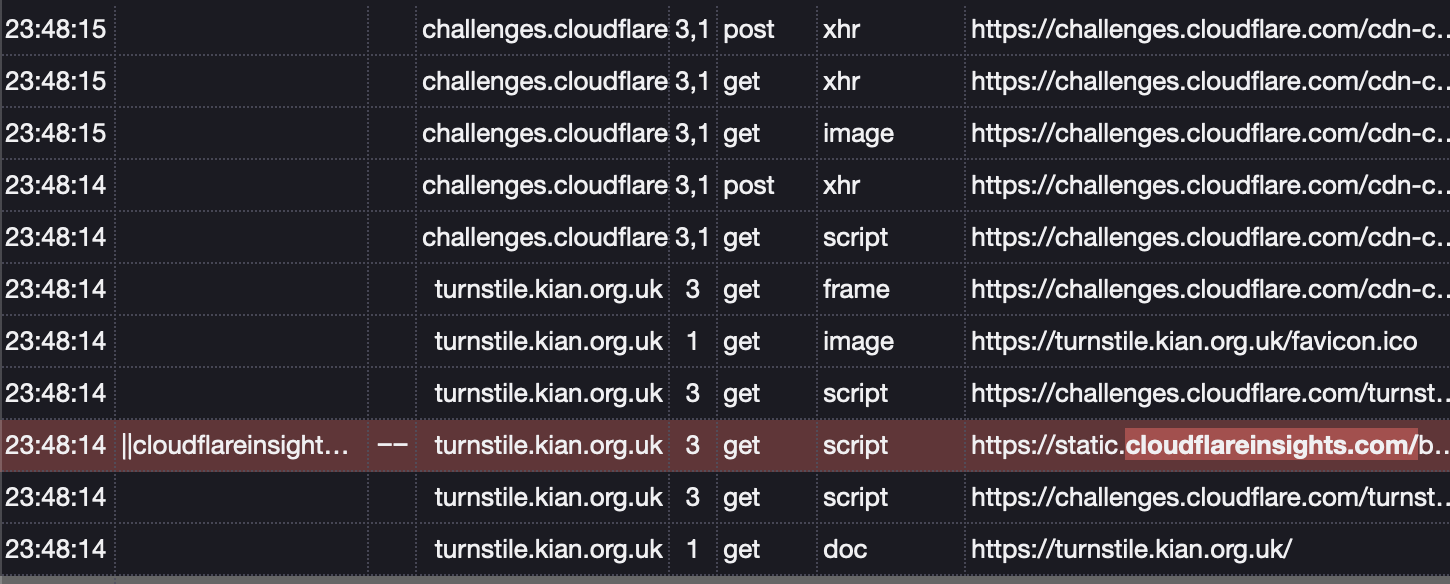Select the script type cell above the blocked row
1450x584 pixels.
(x=856, y=393)
